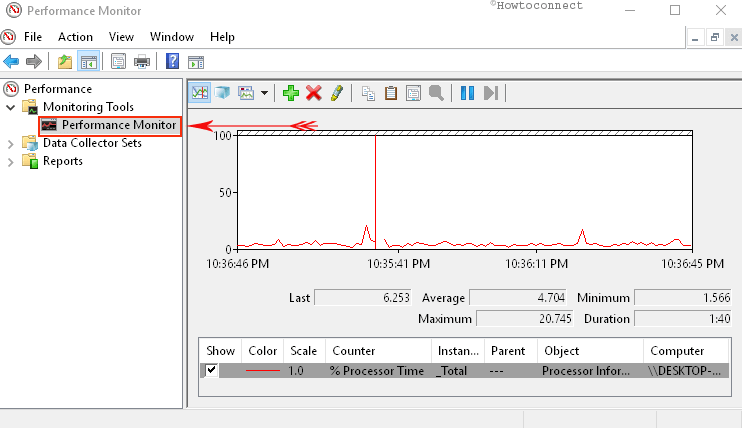Click the Print icon in main toolbar

click(142, 62)
